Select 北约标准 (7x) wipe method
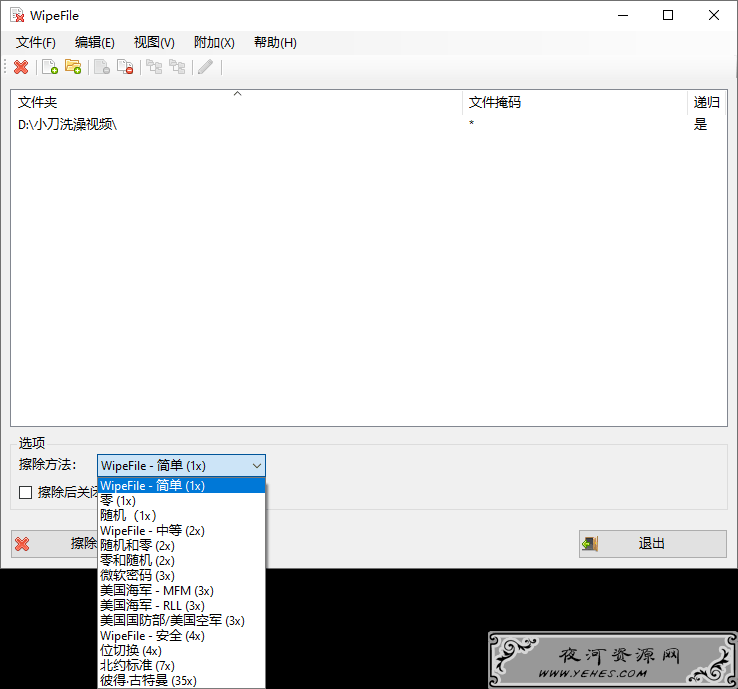Viewport: 738px width, 689px height. (182, 666)
